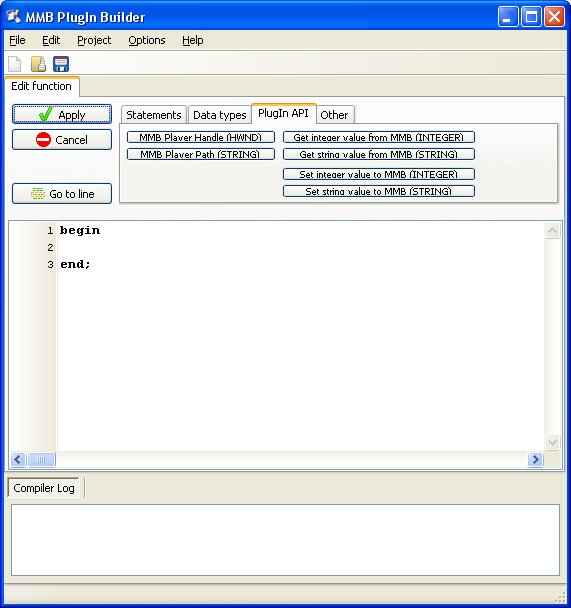571x608 pixels.
Task: Select the PlugIn API tab
Action: 283,113
